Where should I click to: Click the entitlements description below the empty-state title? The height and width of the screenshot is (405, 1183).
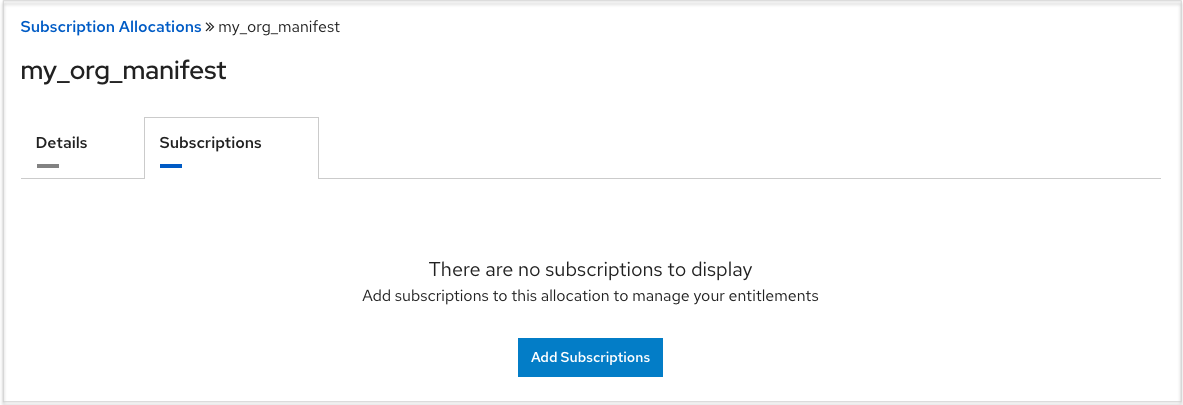click(590, 296)
